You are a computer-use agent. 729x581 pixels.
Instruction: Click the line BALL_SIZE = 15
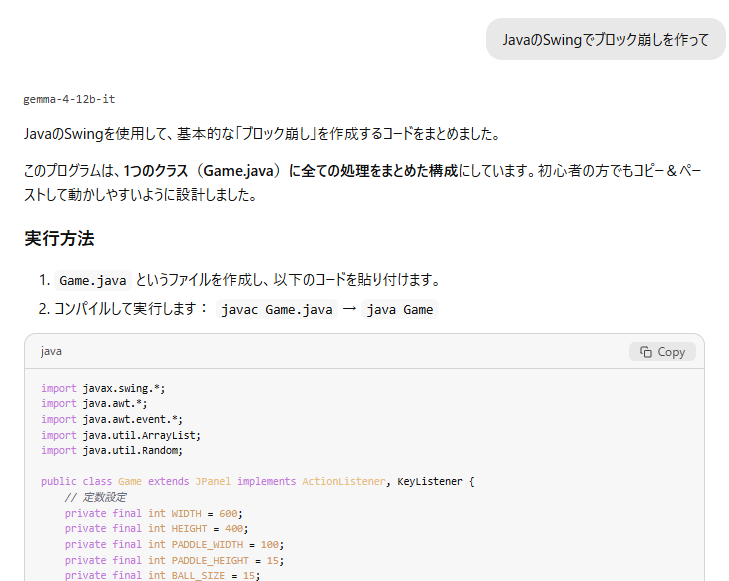click(x=162, y=575)
